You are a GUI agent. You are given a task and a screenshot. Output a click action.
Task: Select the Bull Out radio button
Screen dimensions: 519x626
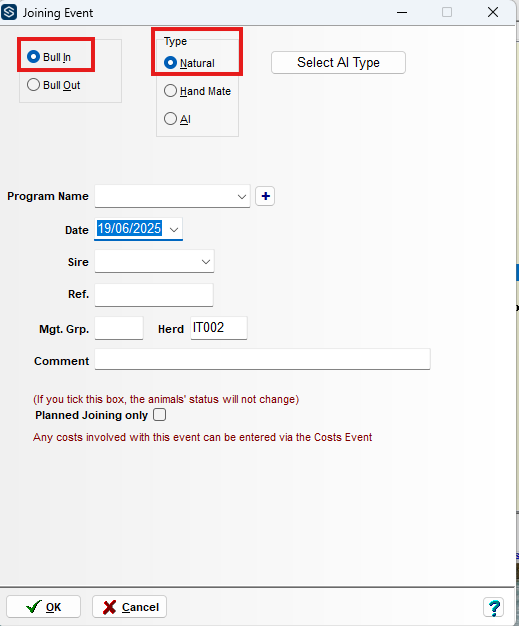34,85
